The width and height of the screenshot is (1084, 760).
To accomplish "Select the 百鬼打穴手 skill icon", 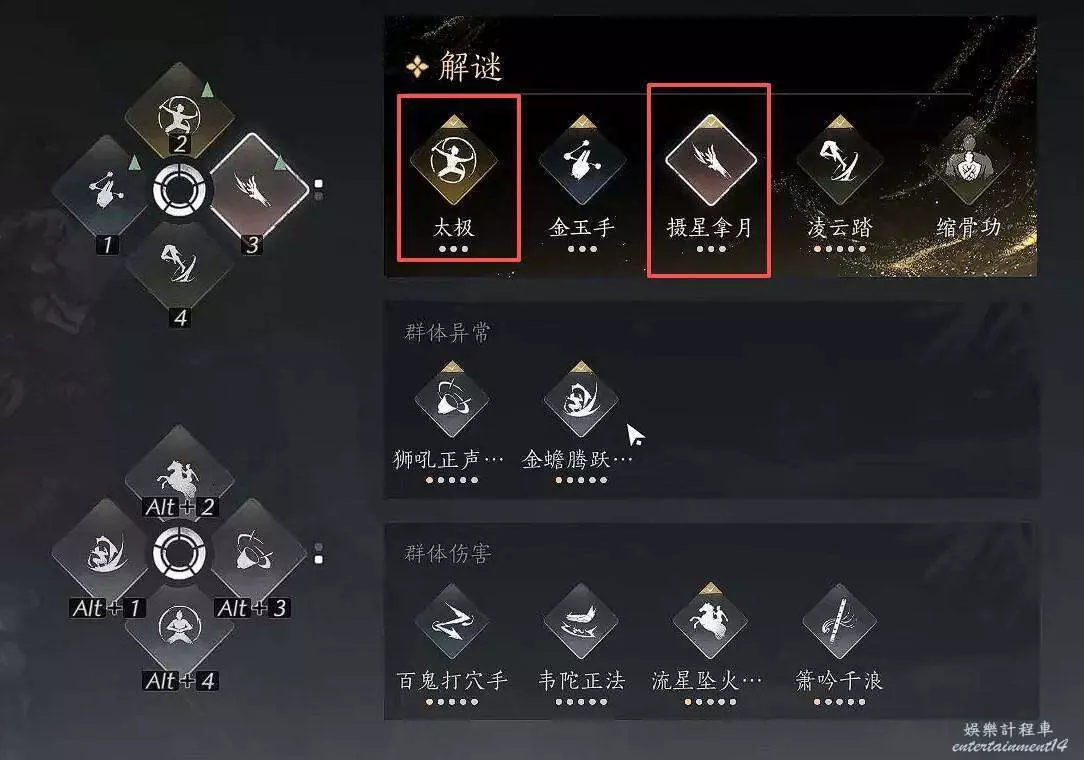I will [451, 622].
